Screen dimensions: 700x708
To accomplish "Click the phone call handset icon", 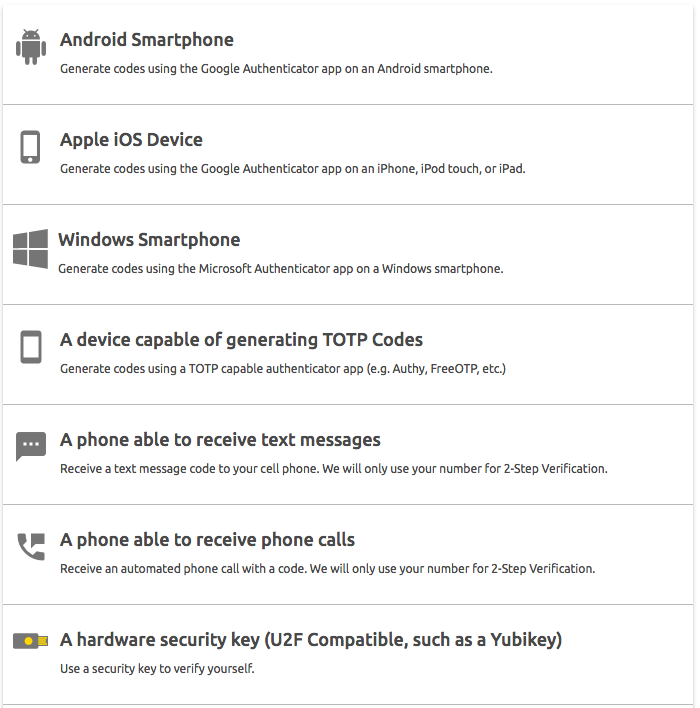I will pos(31,546).
